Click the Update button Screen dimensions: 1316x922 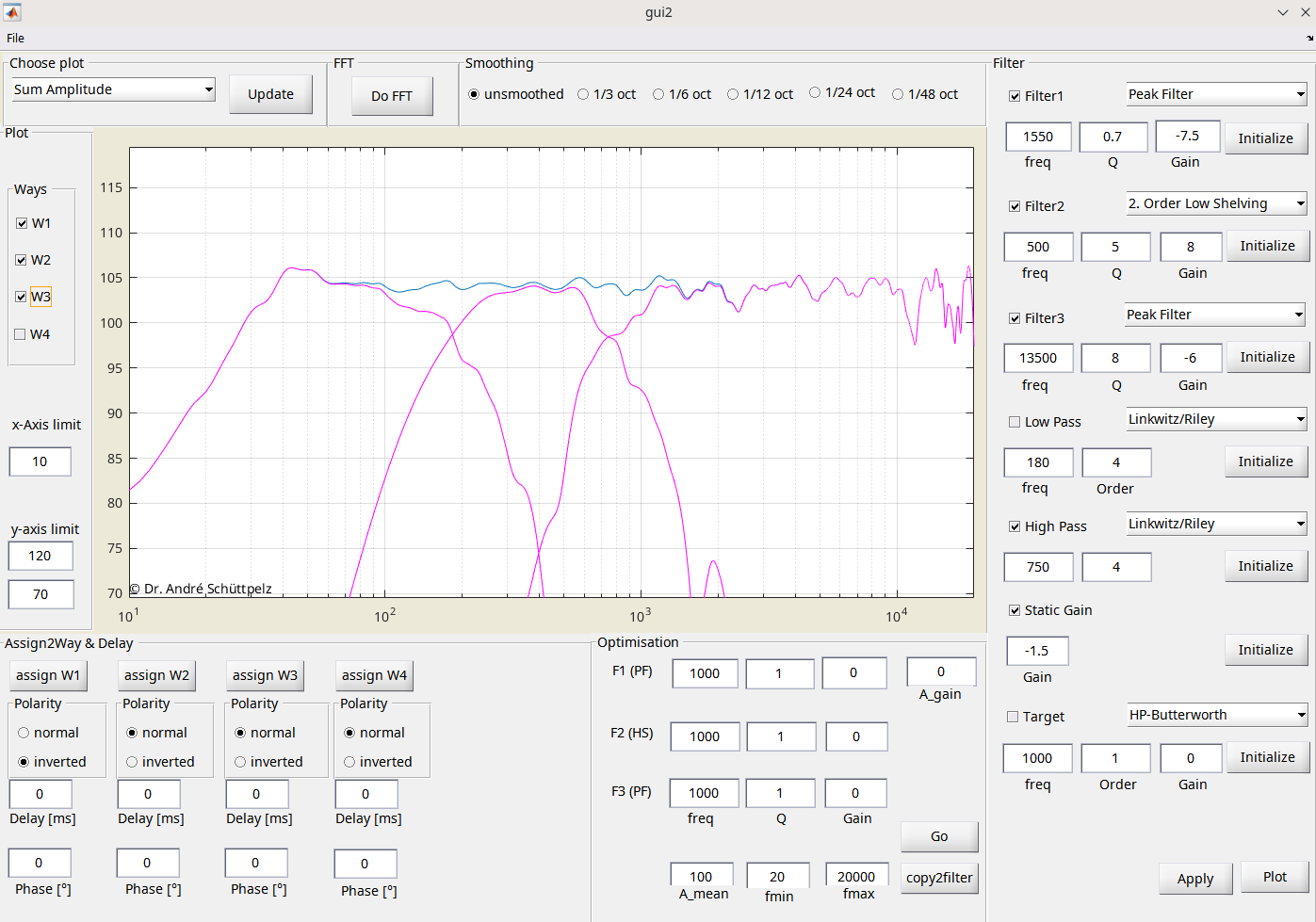coord(270,94)
